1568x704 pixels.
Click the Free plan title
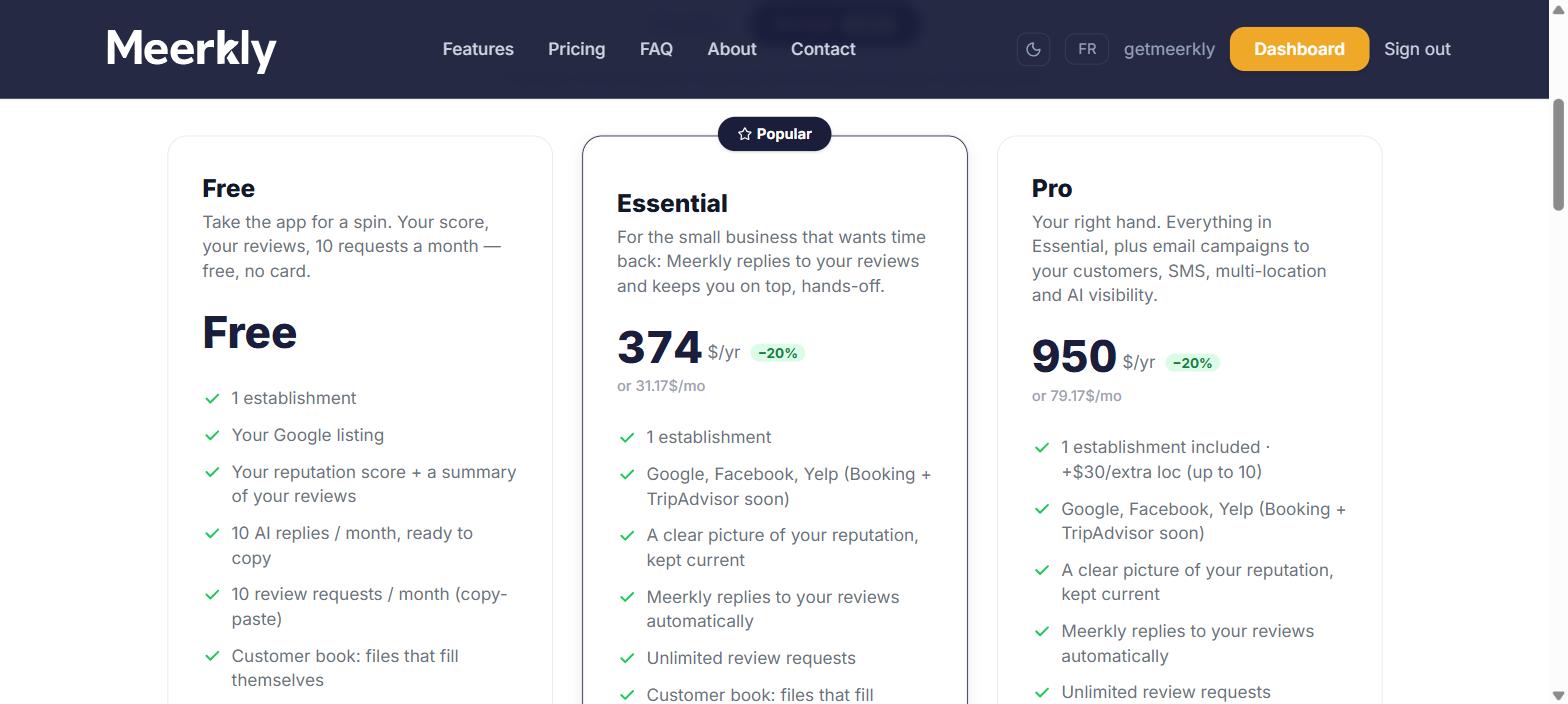pyautogui.click(x=228, y=188)
